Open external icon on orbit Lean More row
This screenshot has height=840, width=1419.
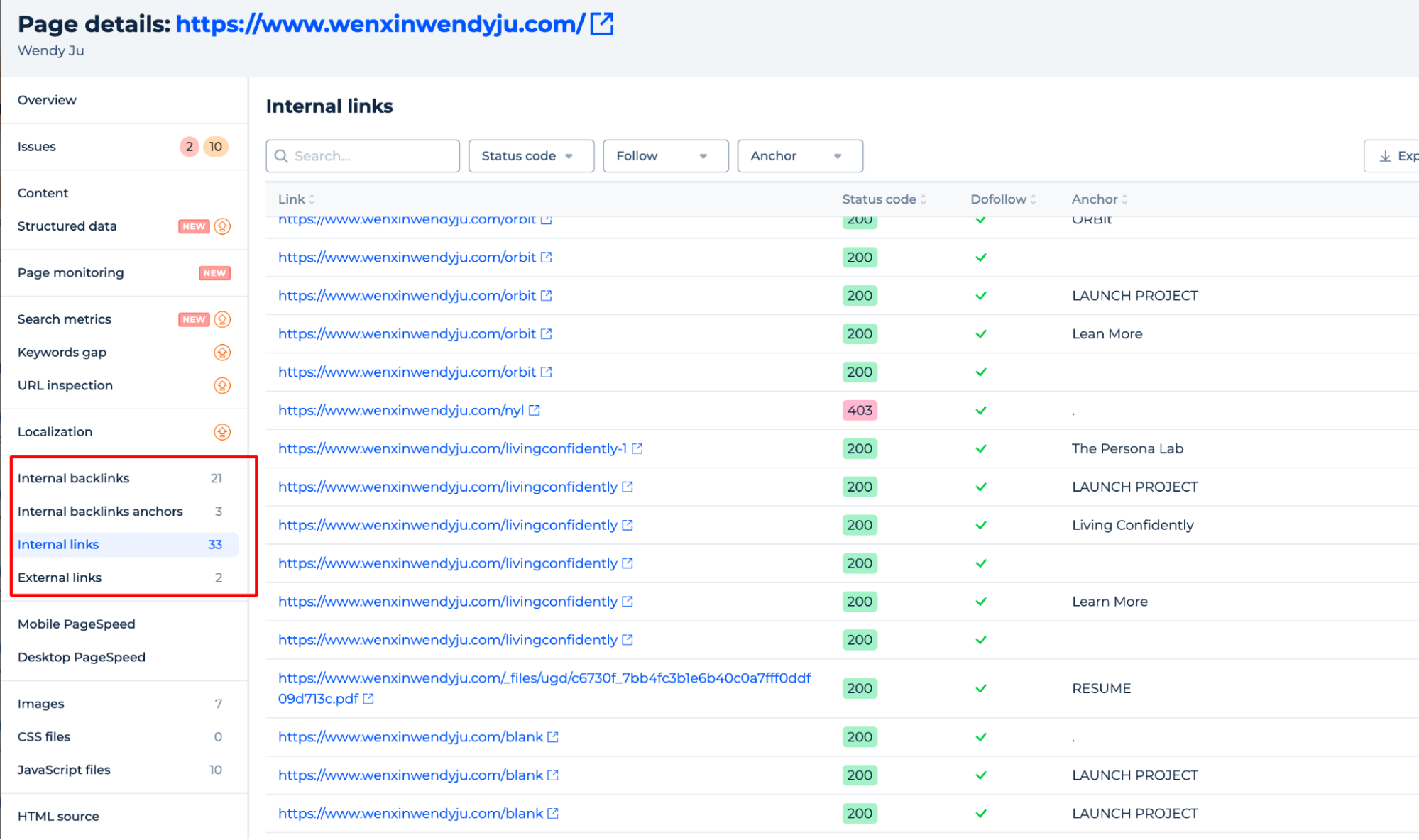tap(547, 333)
